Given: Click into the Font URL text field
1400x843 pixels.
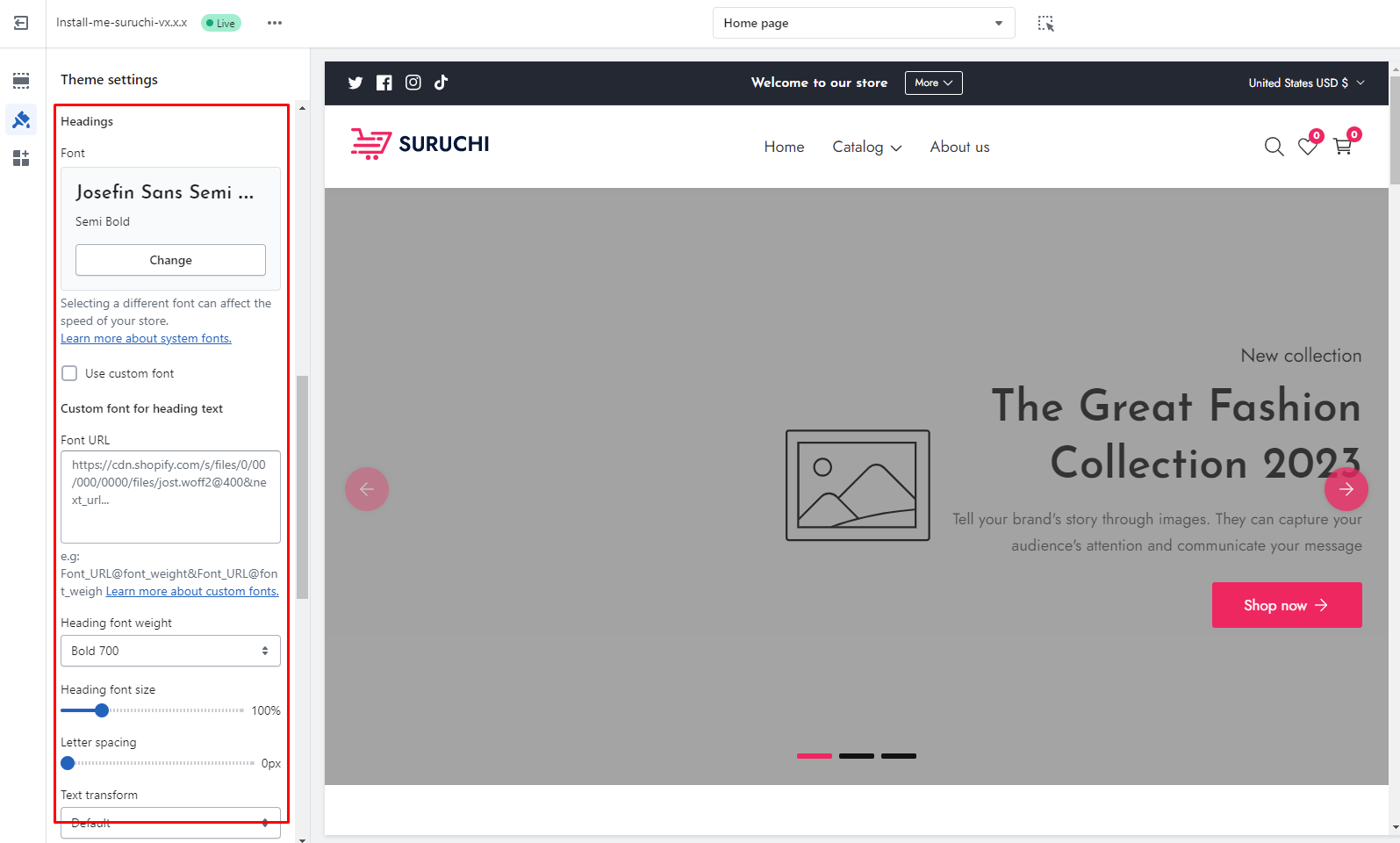Looking at the screenshot, I should click(170, 496).
